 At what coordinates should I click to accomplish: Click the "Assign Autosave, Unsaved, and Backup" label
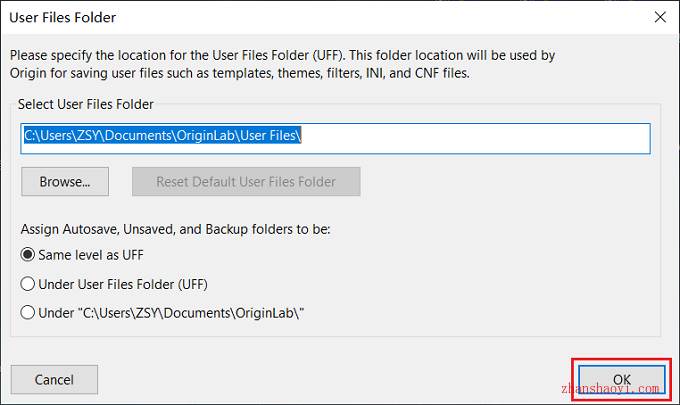(176, 229)
